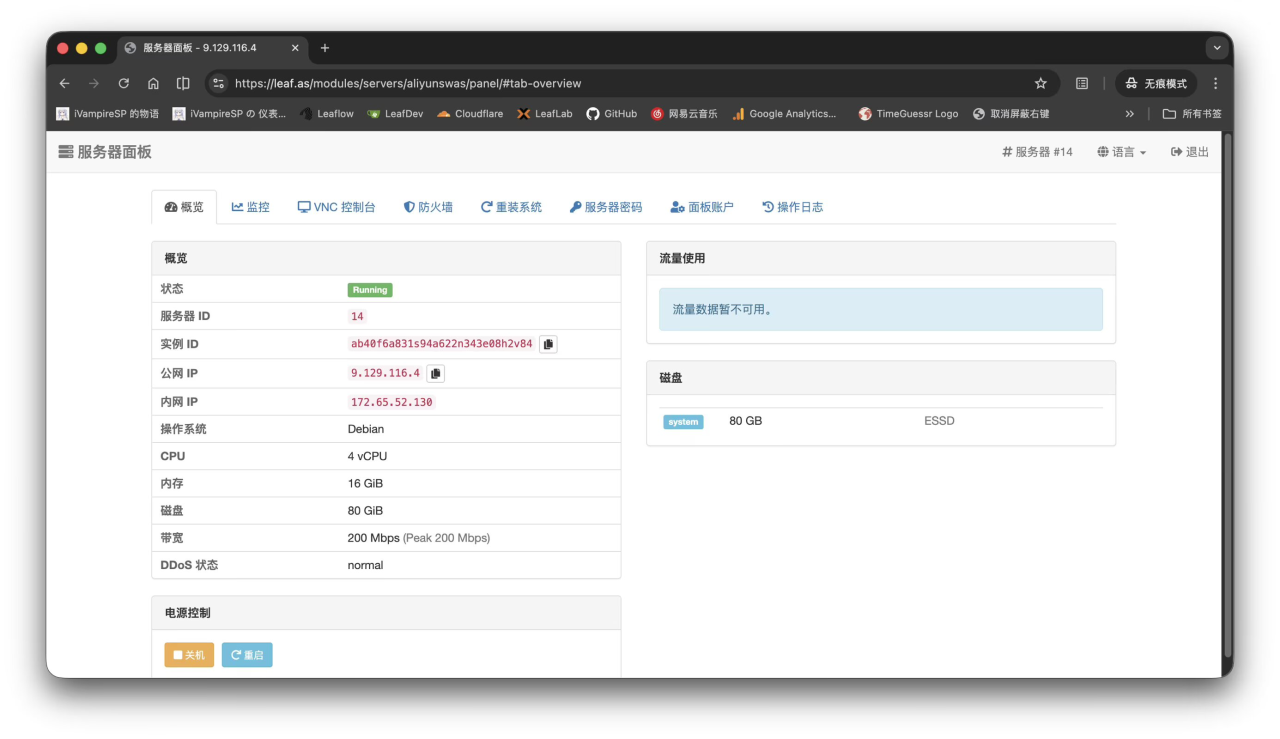1280x739 pixels.
Task: Copy the public IP address
Action: (x=435, y=373)
